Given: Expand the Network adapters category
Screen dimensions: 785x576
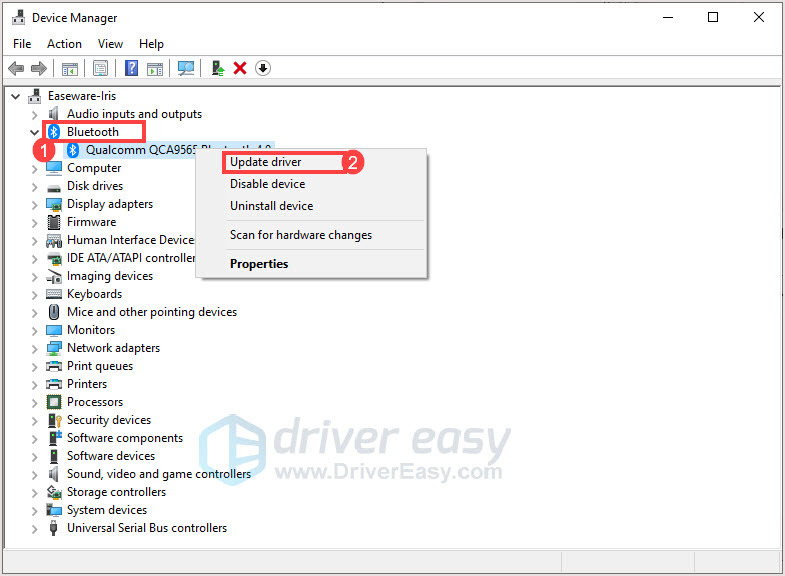Looking at the screenshot, I should 35,348.
